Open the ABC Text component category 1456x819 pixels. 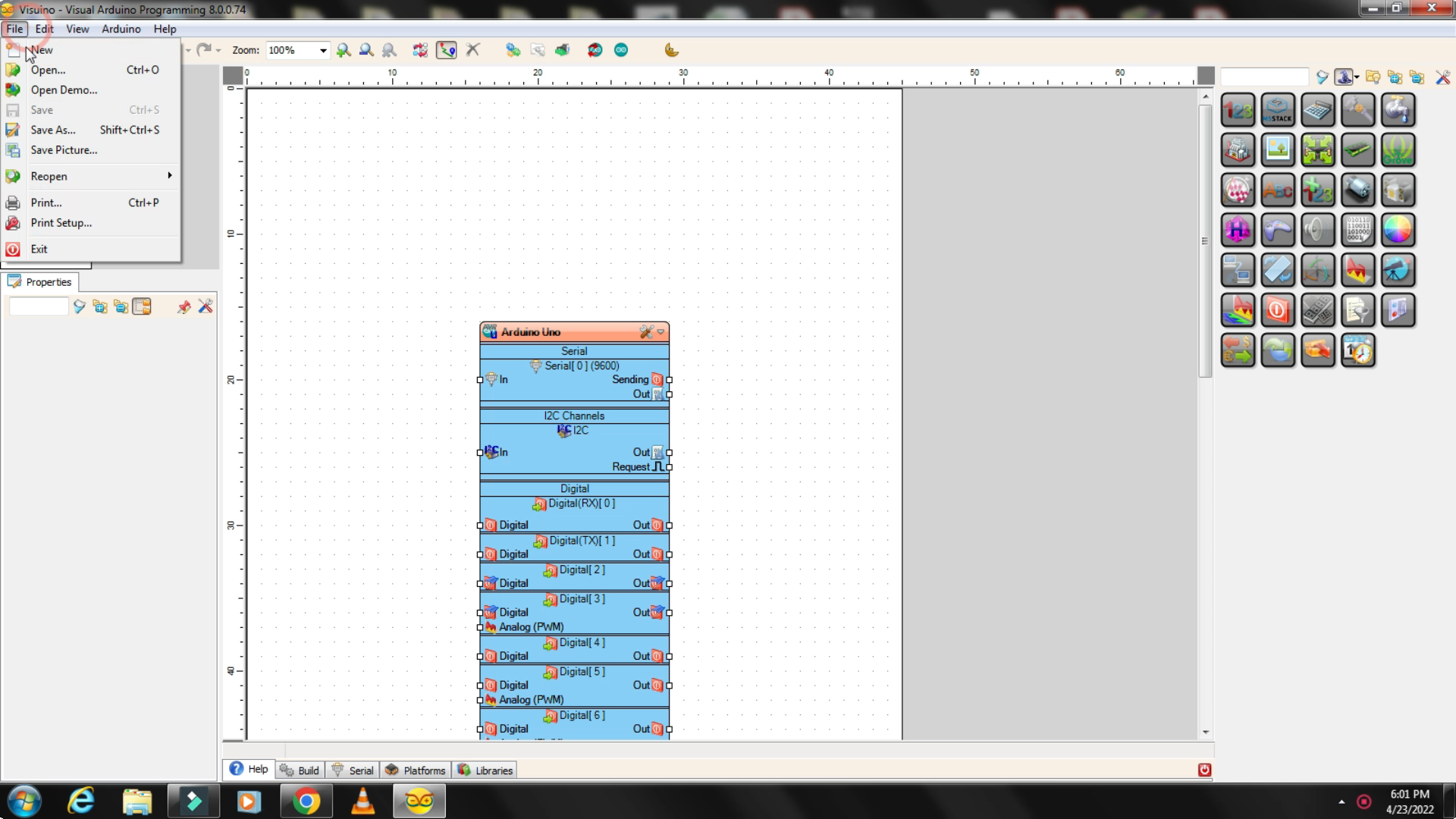1278,190
